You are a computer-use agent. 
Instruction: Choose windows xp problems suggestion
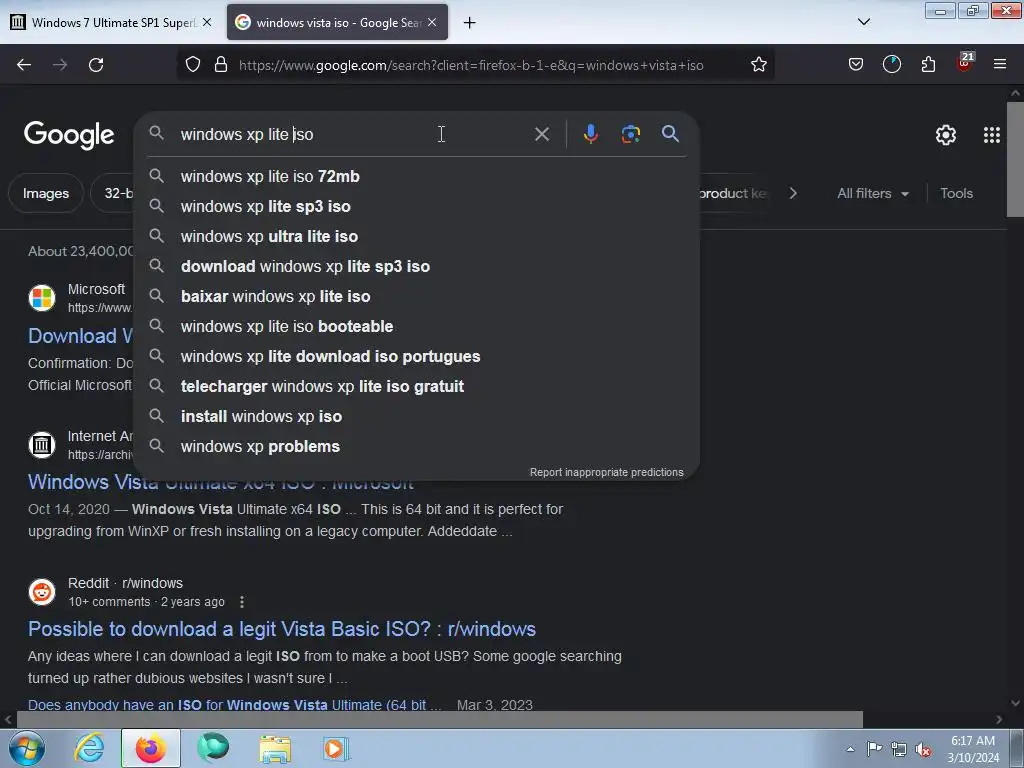[x=417, y=447]
